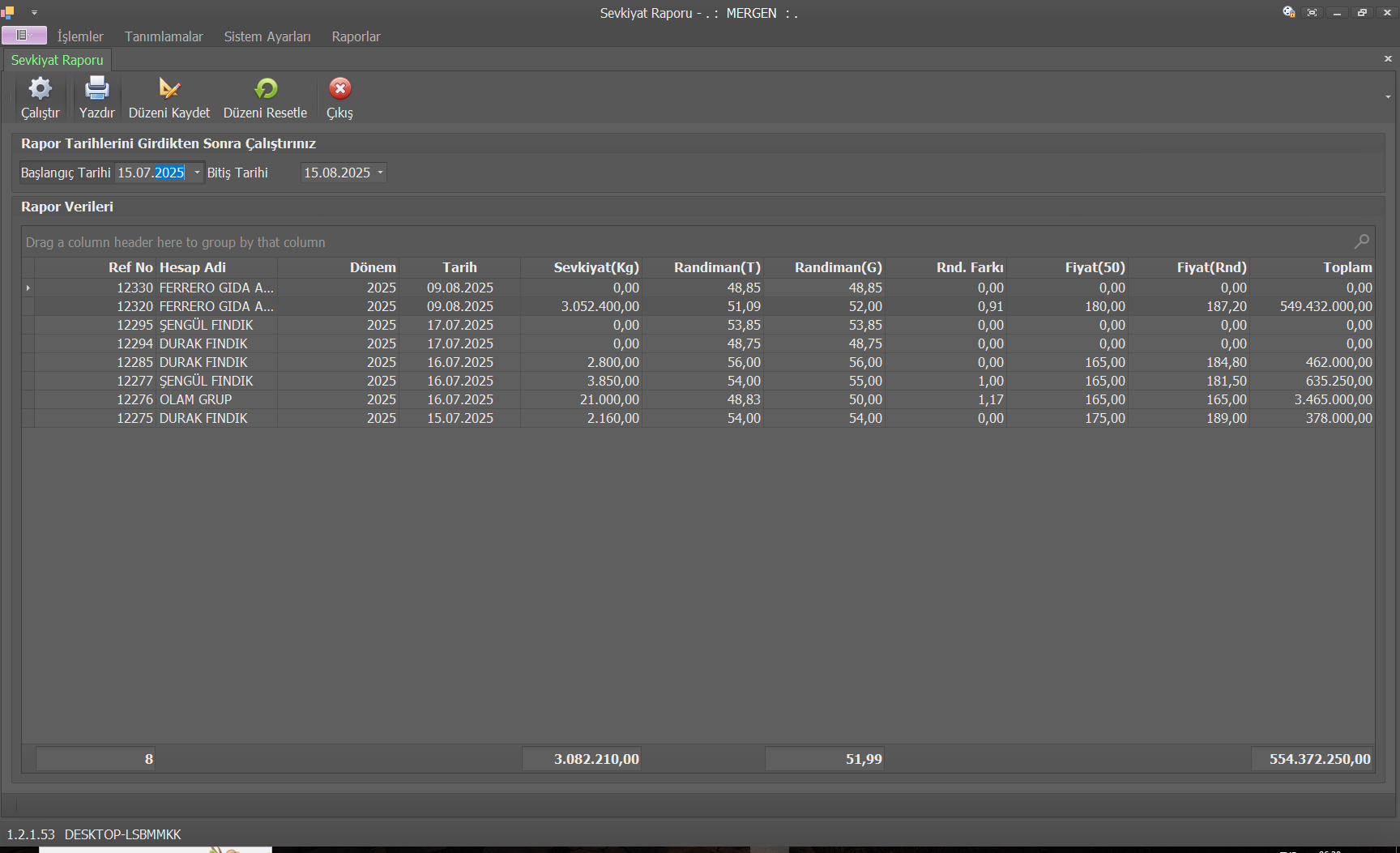
Task: Open the application menu button at top-left
Action: (23, 36)
